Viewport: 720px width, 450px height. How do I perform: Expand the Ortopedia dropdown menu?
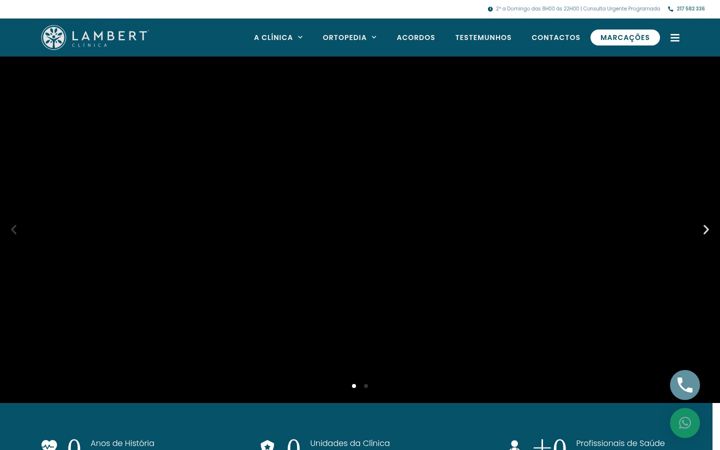click(x=349, y=38)
